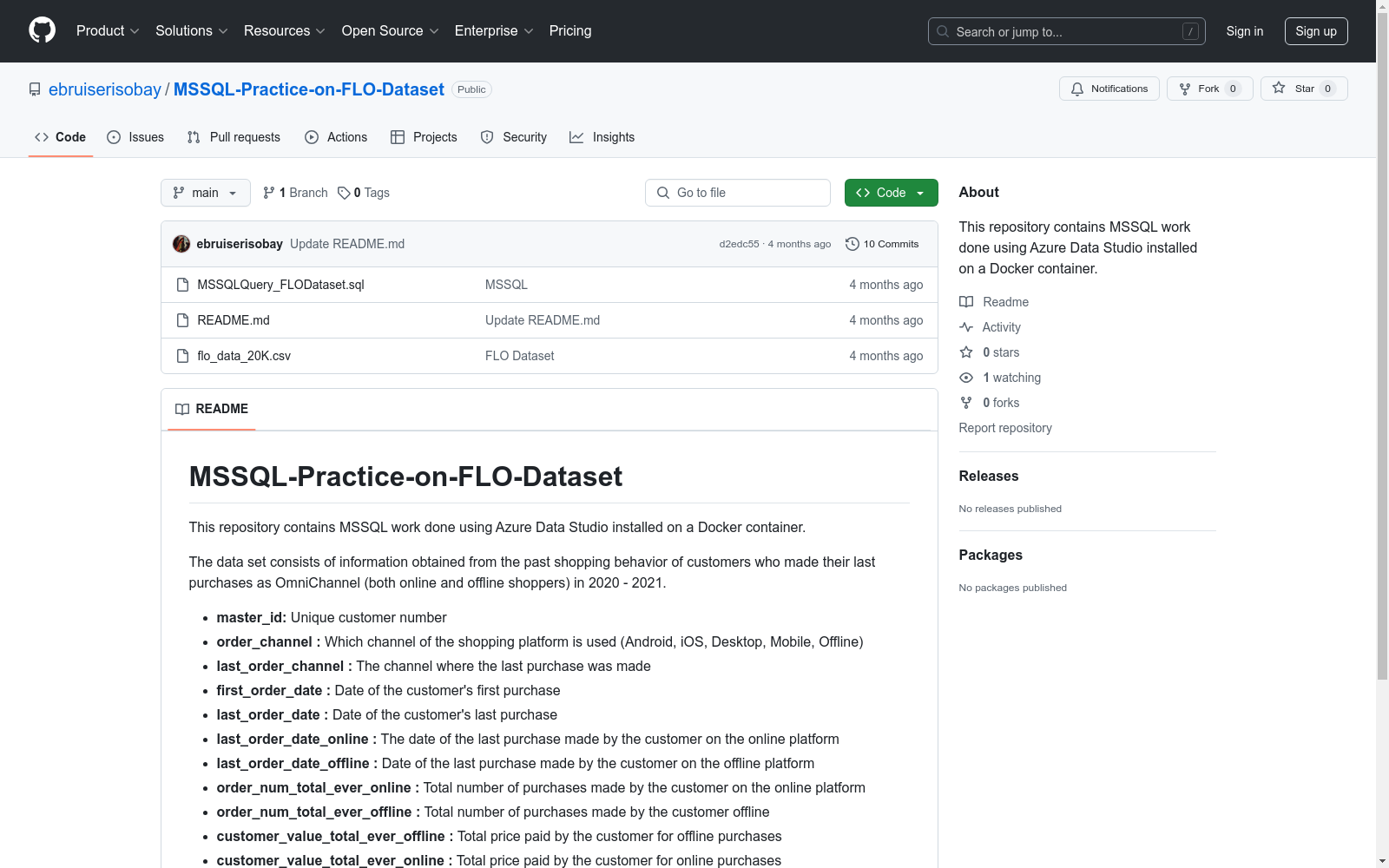Viewport: 1389px width, 868px height.
Task: Click the Search or jump to field
Action: 1067,31
